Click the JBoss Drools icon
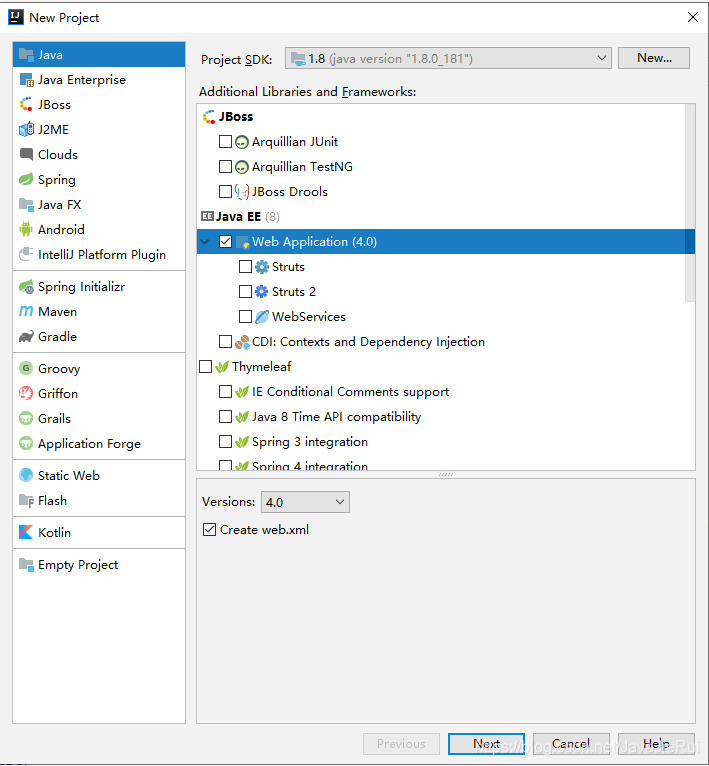The height and width of the screenshot is (766, 709). pos(242,192)
